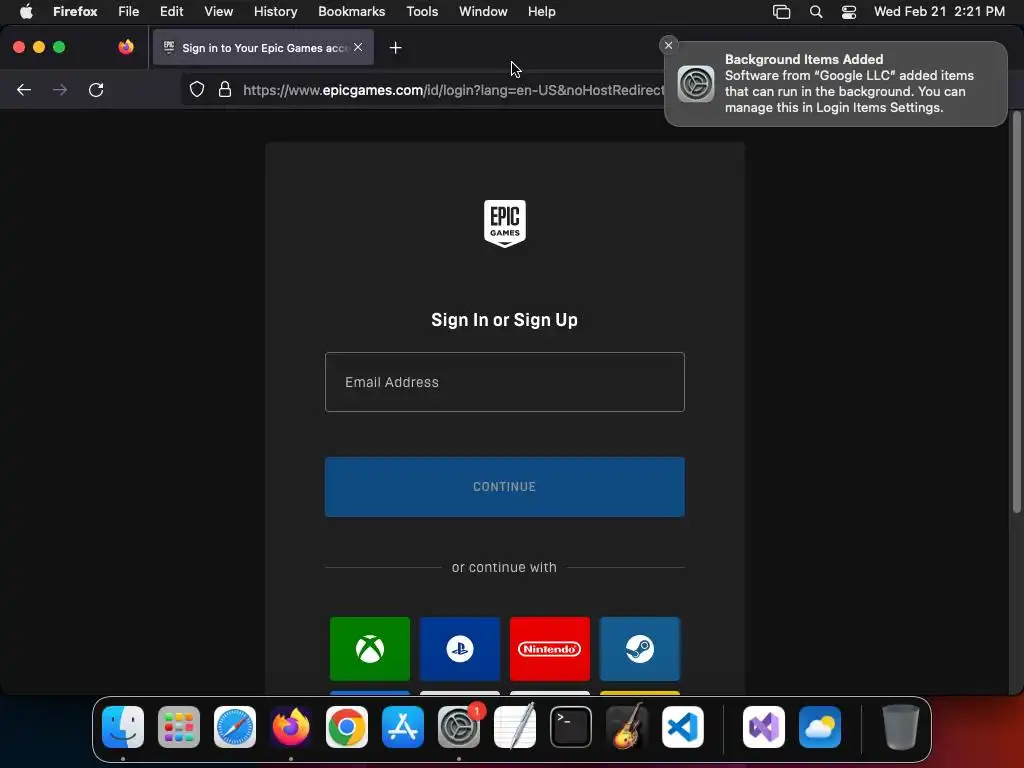Open the Tools menu

423,11
